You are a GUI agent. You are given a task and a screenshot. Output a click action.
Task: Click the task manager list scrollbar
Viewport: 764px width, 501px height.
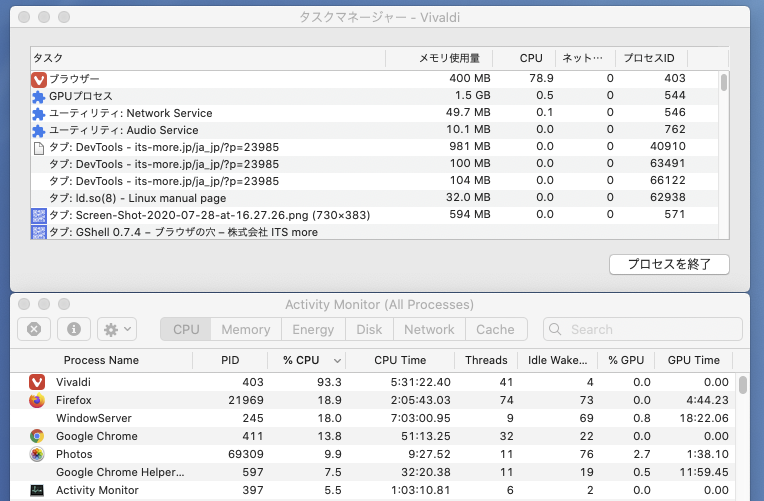click(724, 84)
